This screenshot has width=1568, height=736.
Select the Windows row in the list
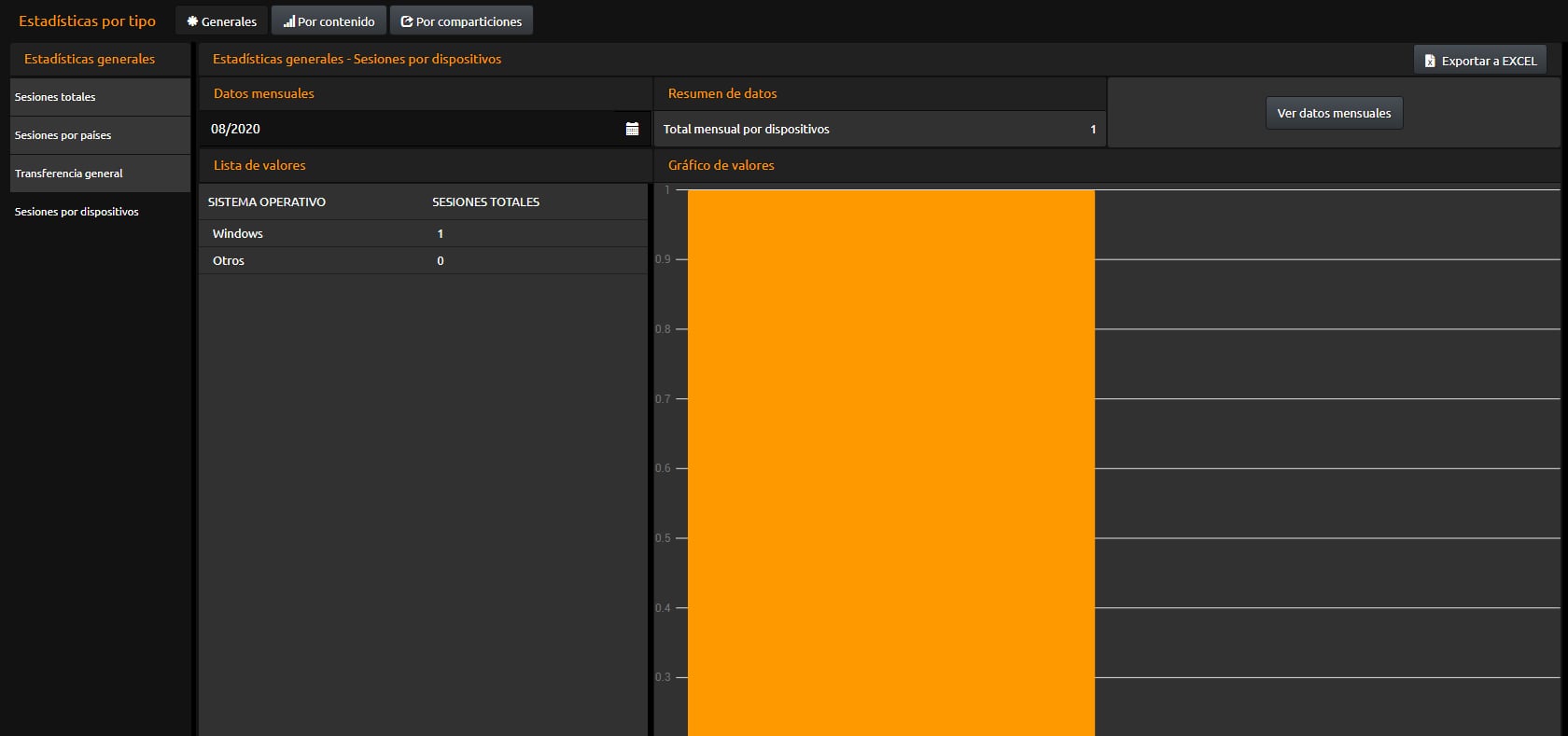423,233
